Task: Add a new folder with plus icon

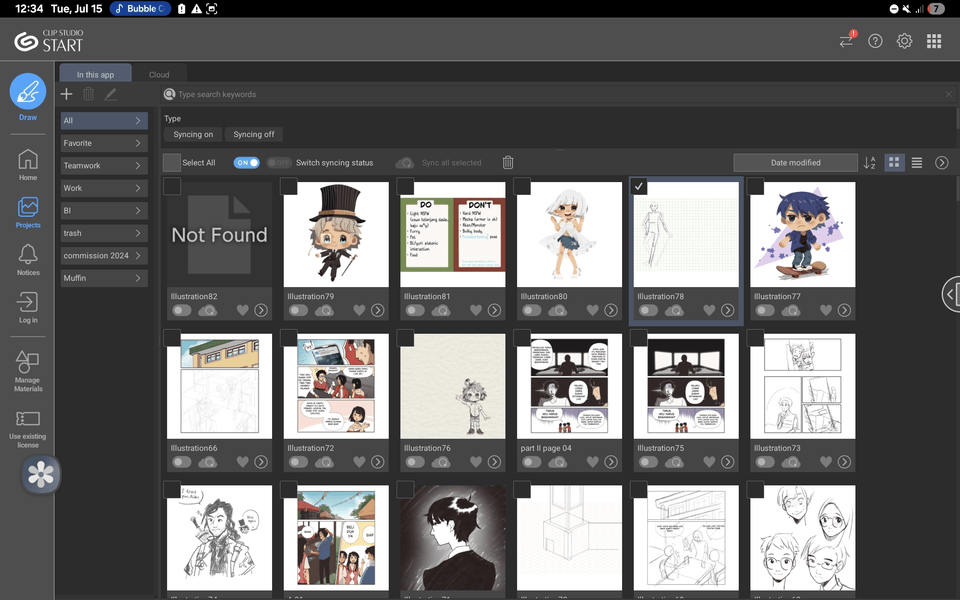Action: (x=67, y=94)
